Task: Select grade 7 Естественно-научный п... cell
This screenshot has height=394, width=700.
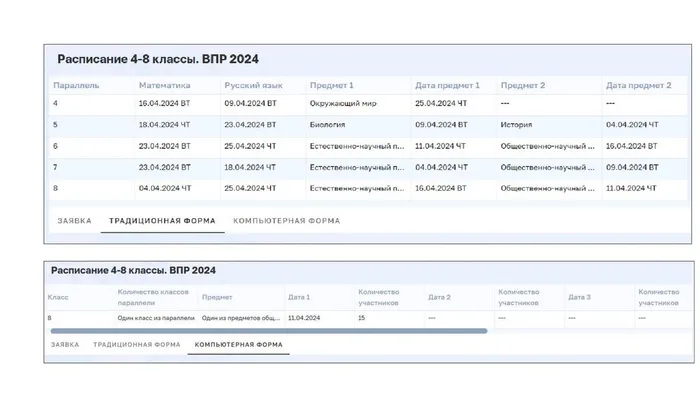Action: [357, 167]
